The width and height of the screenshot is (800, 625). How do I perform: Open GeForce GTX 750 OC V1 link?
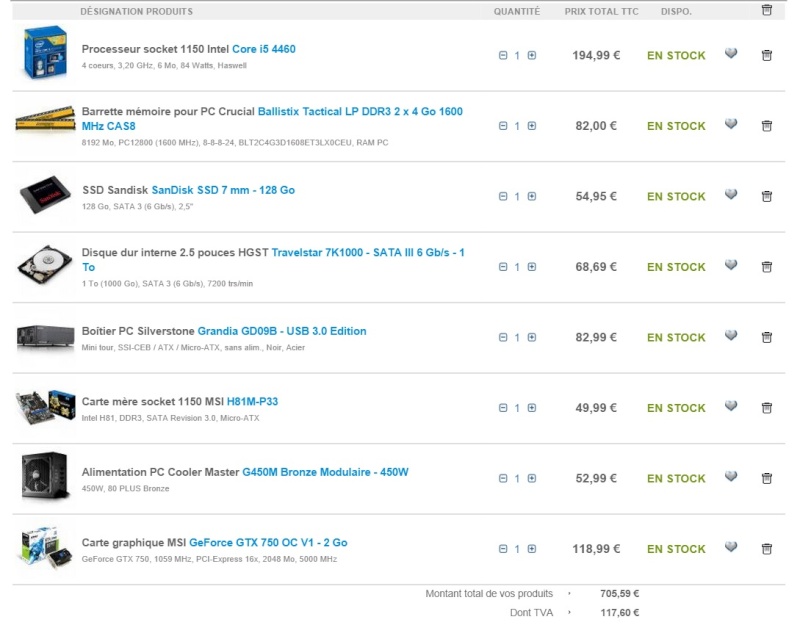[x=268, y=542]
